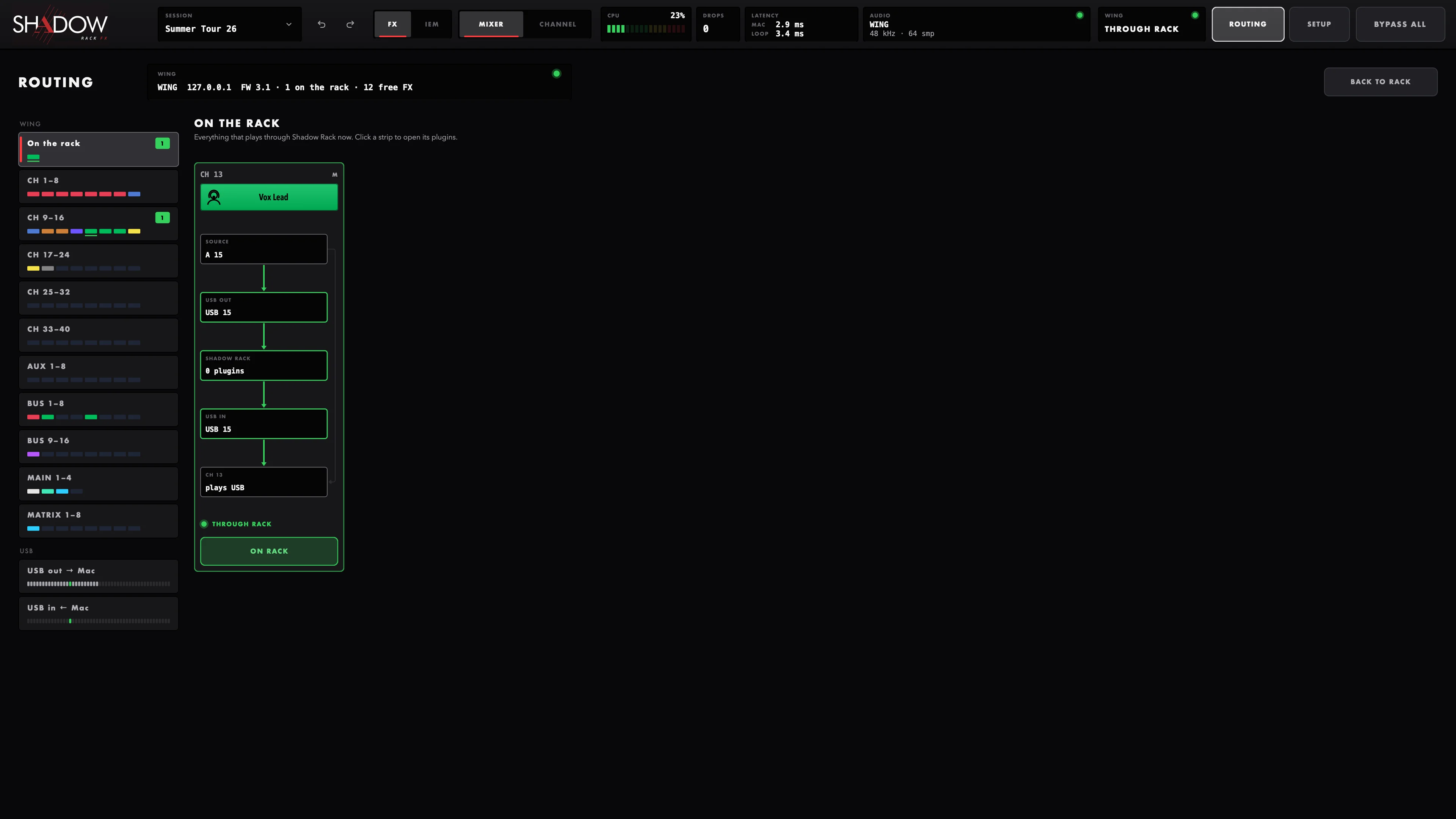Click the CPU 23% meter

[x=645, y=24]
